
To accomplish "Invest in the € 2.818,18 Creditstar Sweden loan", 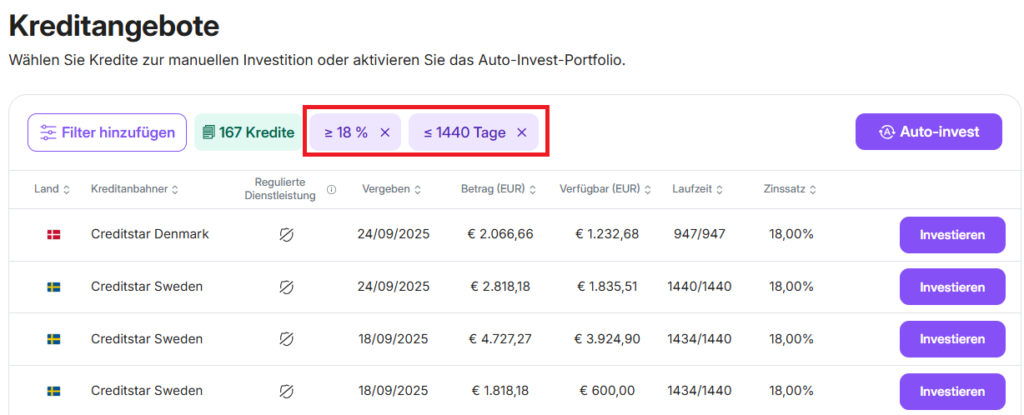I will click(952, 287).
